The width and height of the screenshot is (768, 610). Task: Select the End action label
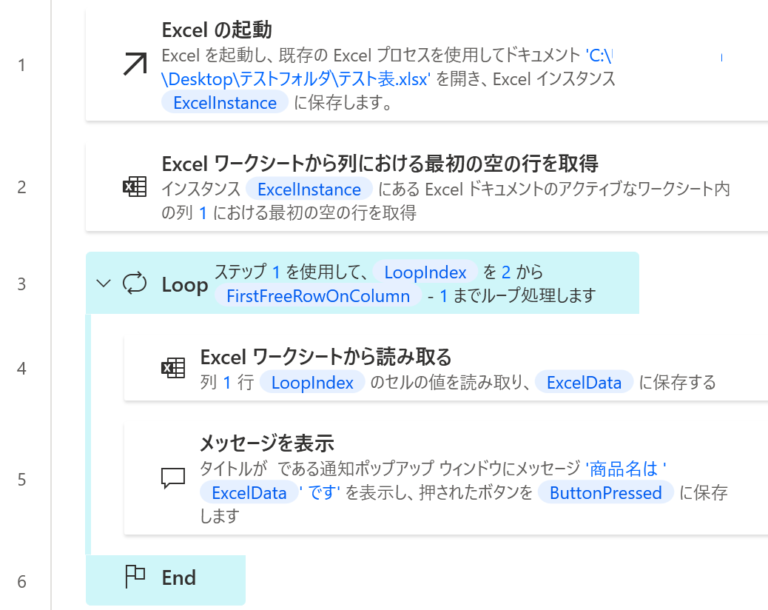179,577
